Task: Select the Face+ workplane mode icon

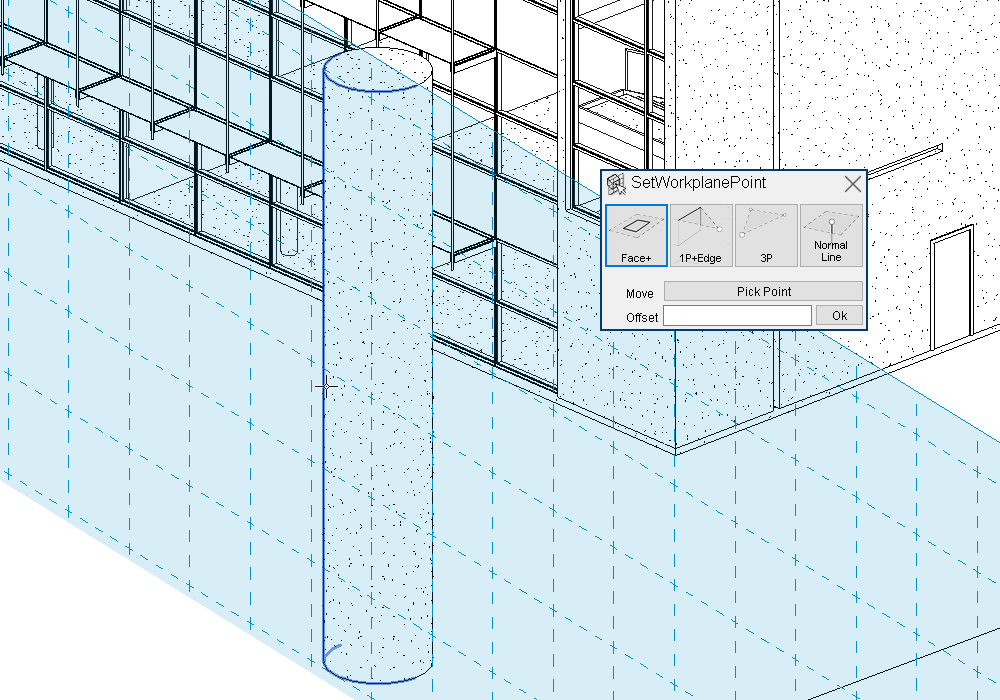Action: click(x=636, y=235)
